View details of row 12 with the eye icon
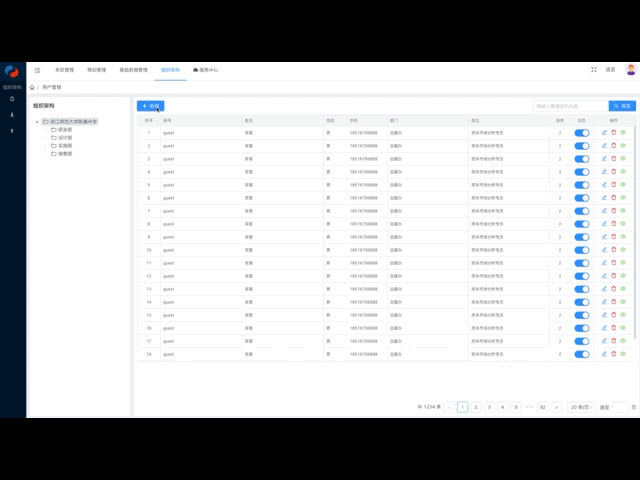Image resolution: width=640 pixels, height=480 pixels. click(623, 276)
